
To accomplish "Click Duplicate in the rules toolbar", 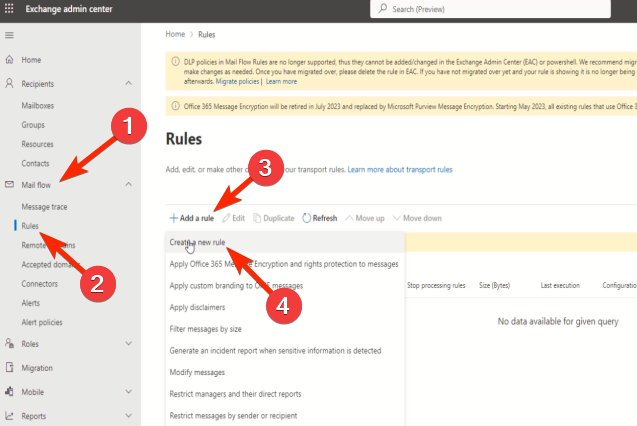I will tap(274, 218).
